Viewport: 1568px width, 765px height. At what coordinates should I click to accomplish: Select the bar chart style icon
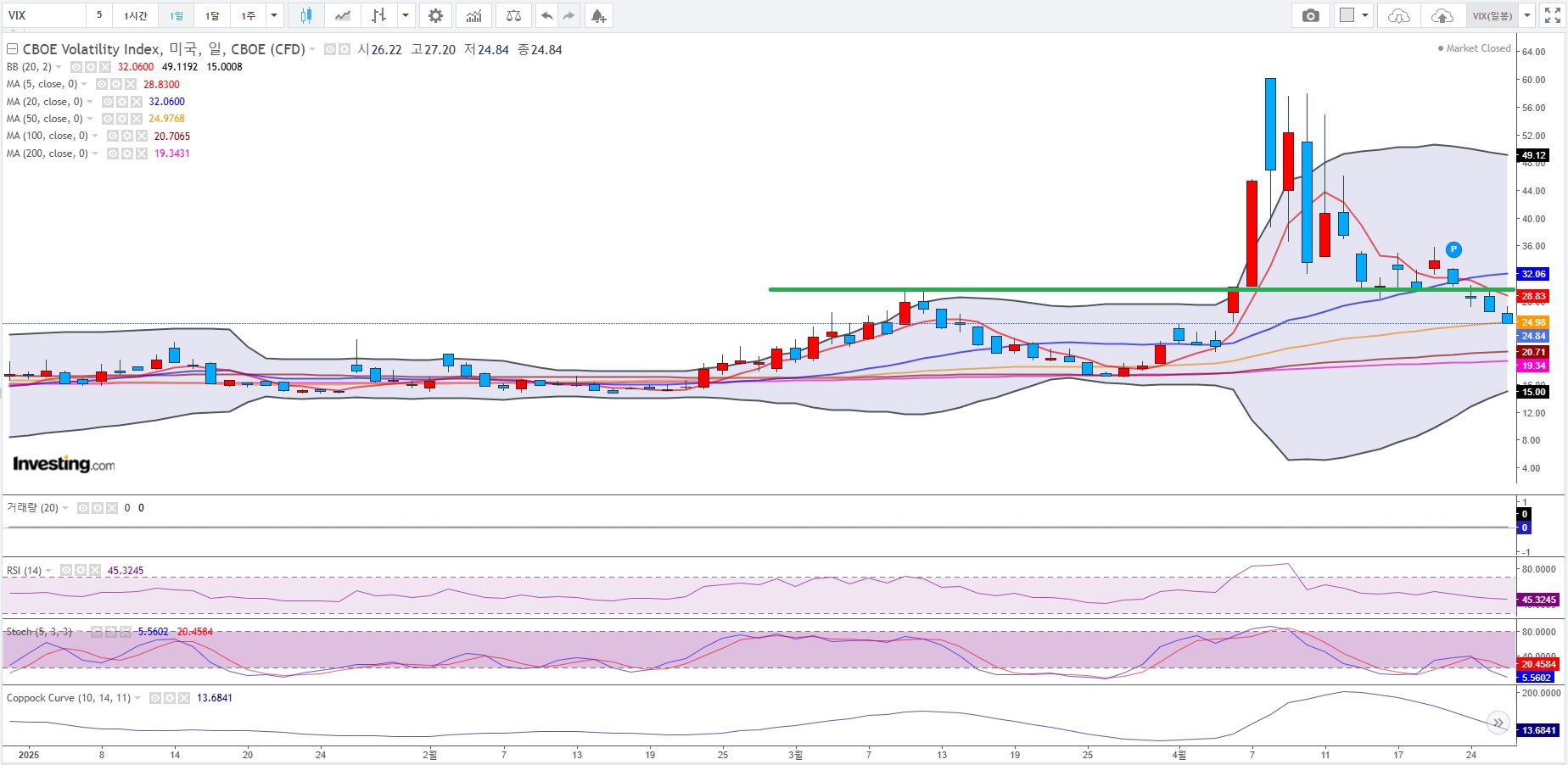(379, 15)
